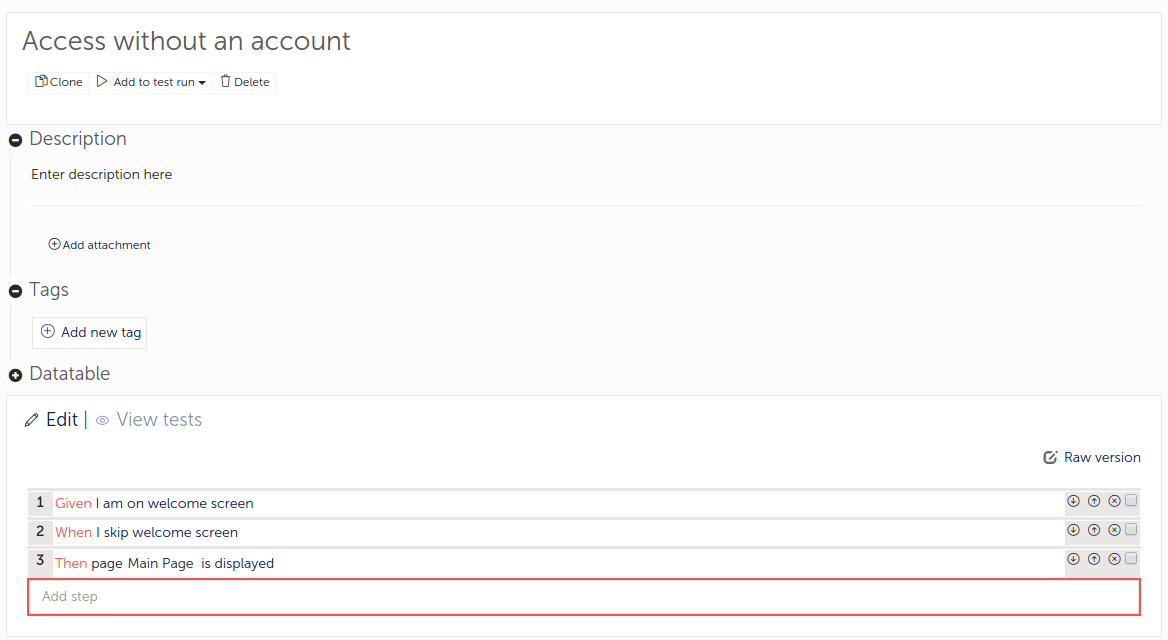Image resolution: width=1168 pixels, height=640 pixels.
Task: Move step 2 down with arrow icon
Action: pyautogui.click(x=1073, y=530)
